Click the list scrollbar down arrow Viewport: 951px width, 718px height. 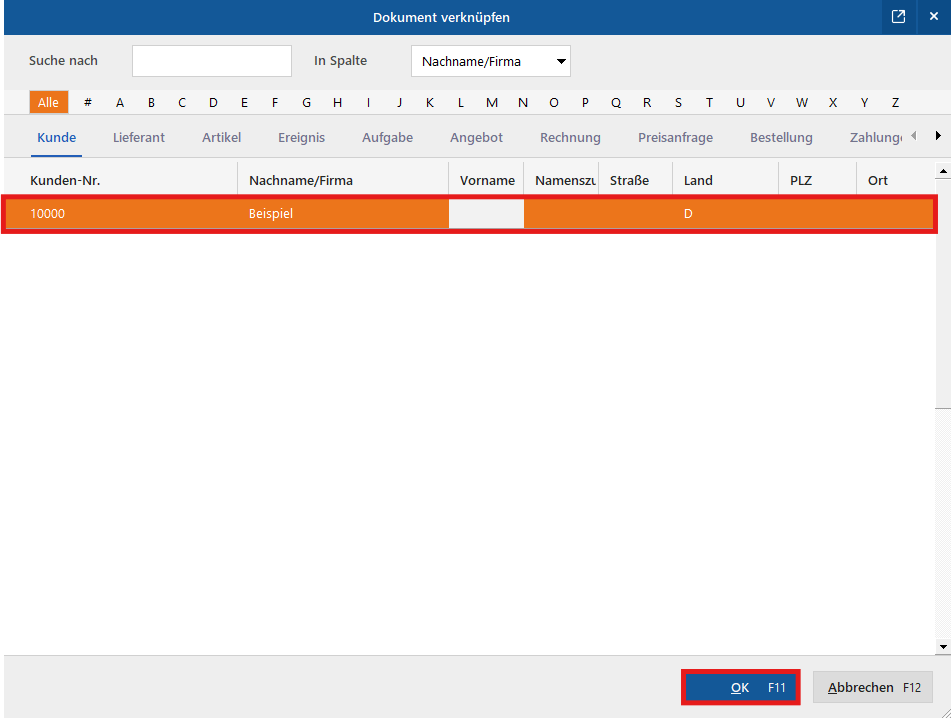(x=943, y=646)
